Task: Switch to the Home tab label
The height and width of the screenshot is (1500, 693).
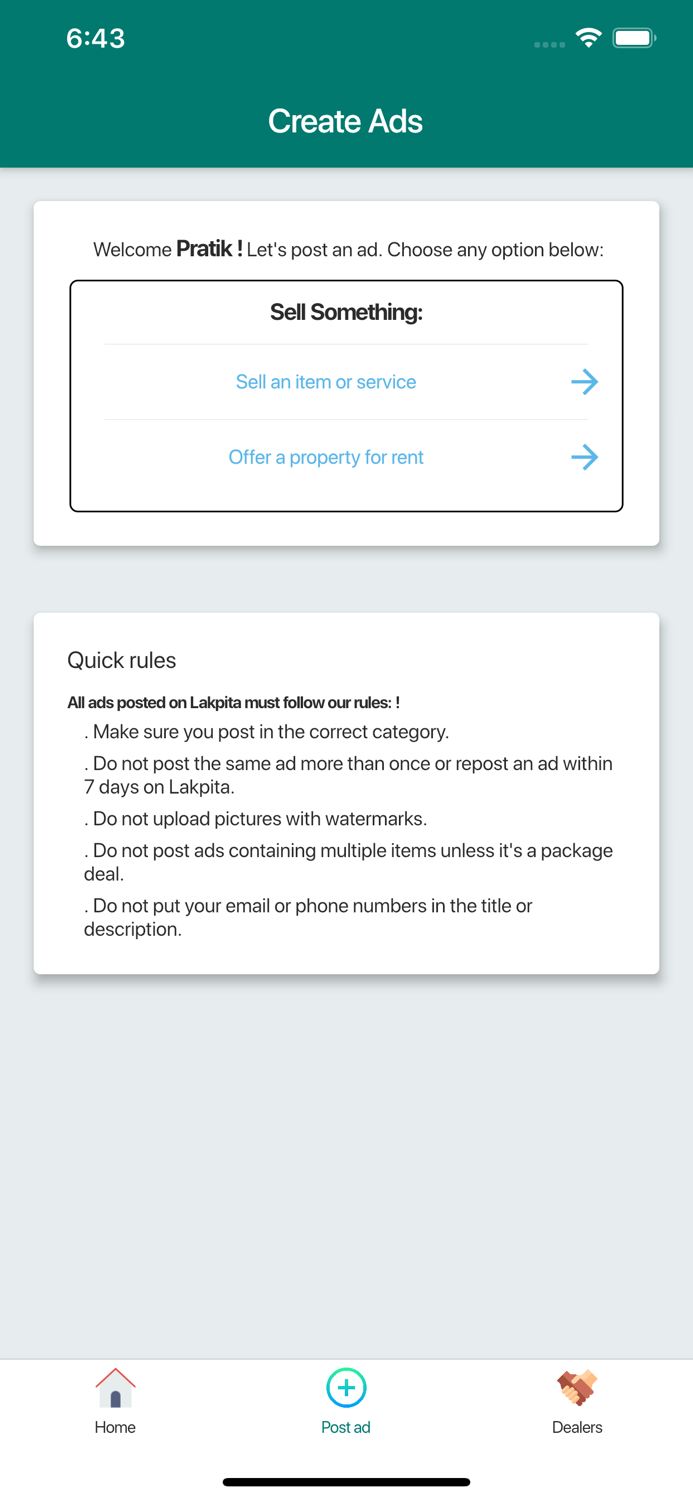Action: click(x=115, y=1427)
